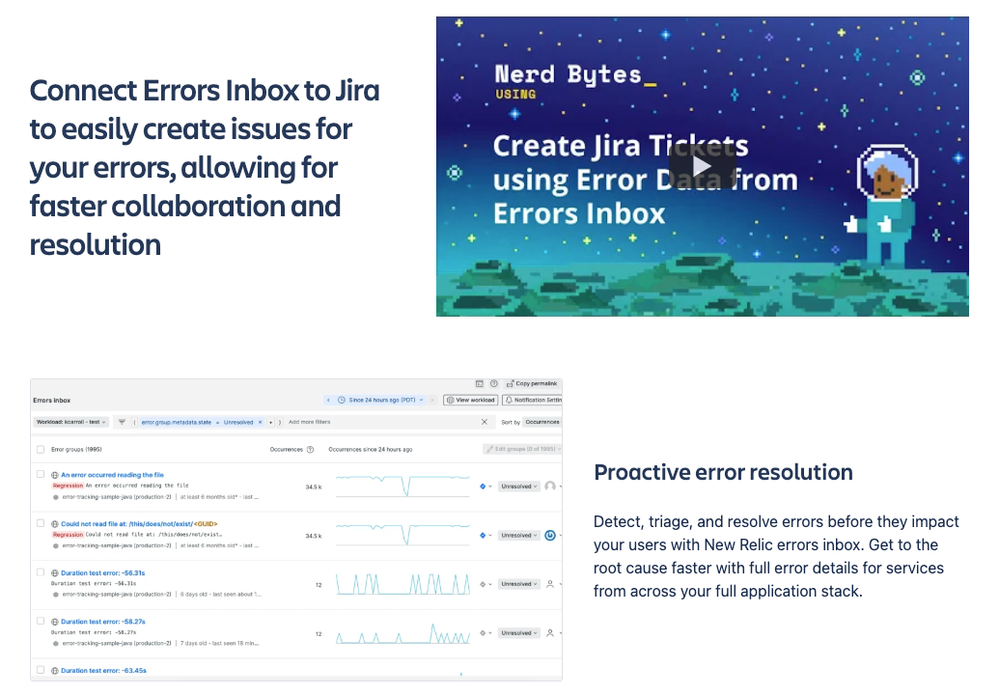Click Jira diamond icon in 'Could not read file' row
Viewport: 999px width, 698px height.
tap(483, 536)
